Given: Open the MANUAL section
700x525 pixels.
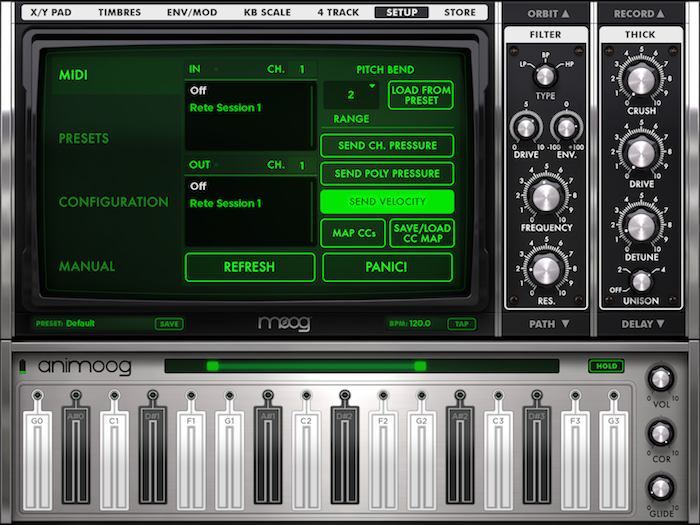Looking at the screenshot, I should tap(87, 267).
